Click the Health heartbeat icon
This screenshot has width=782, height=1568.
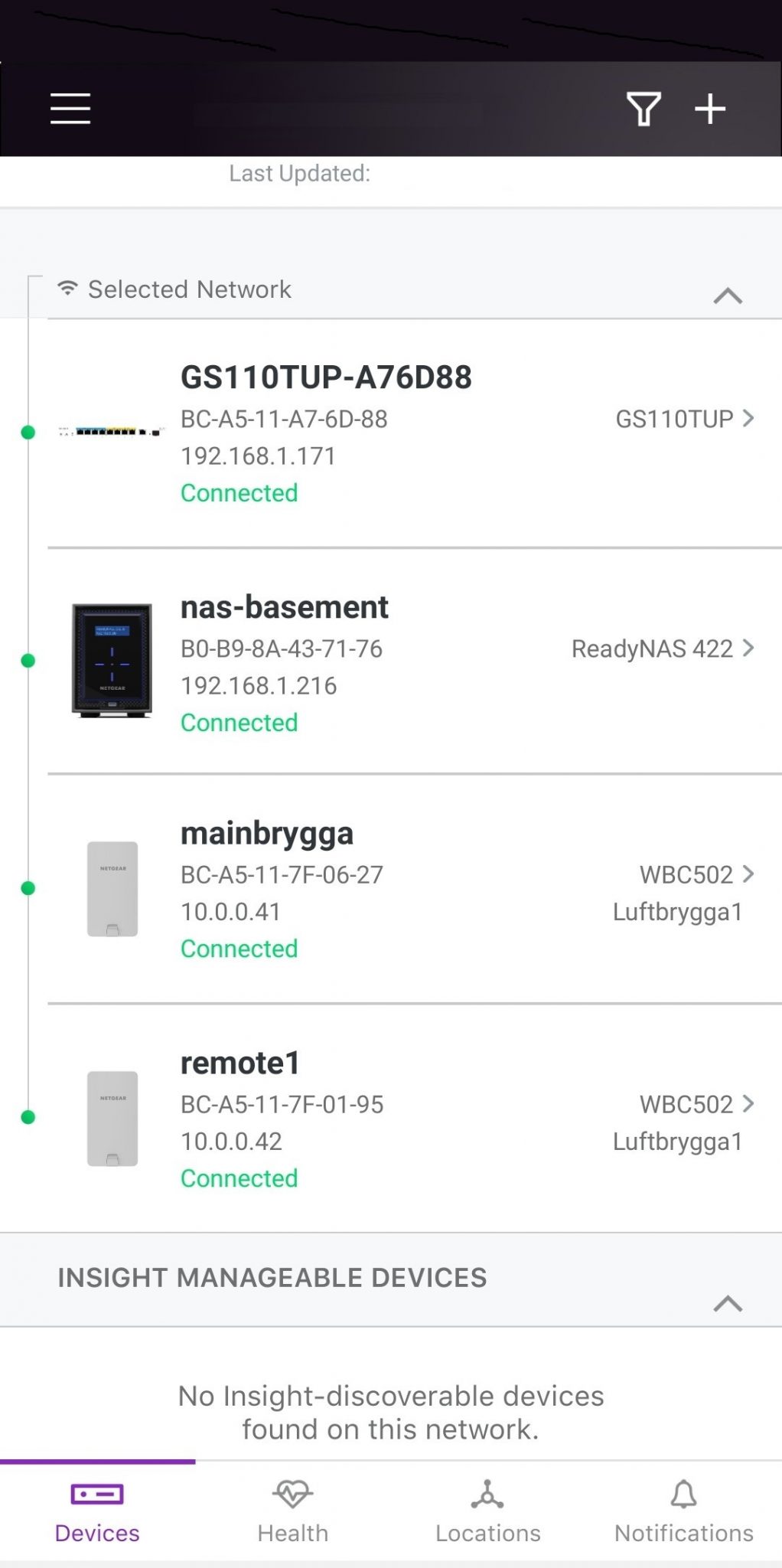coord(293,1494)
